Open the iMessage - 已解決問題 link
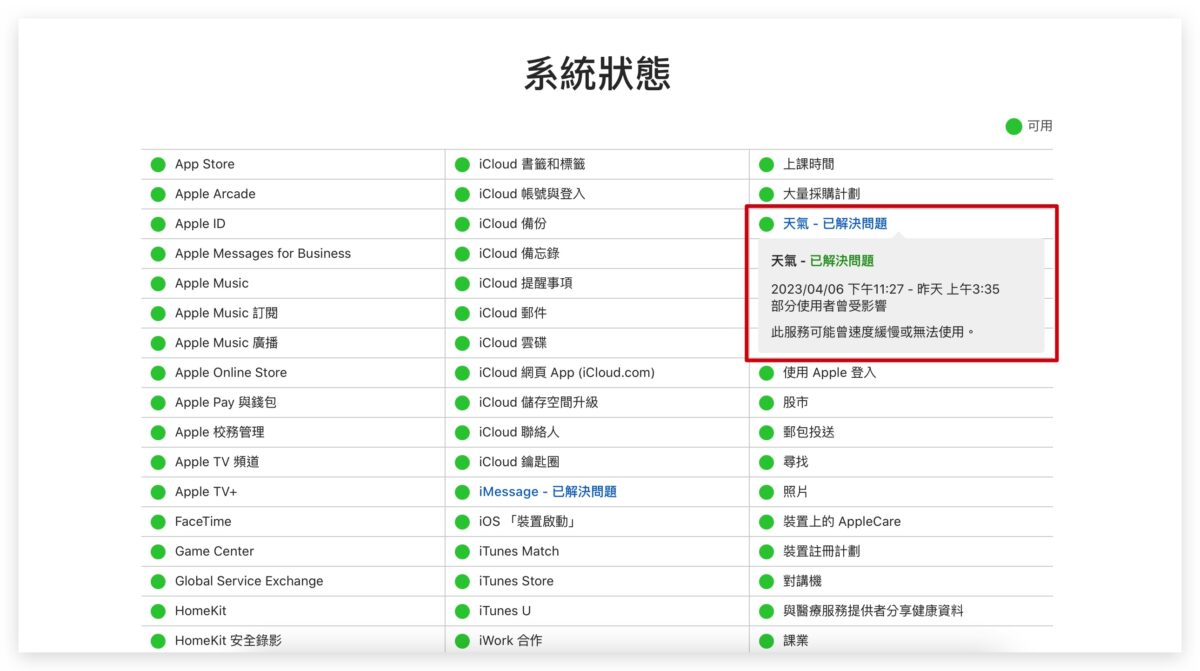Viewport: 1200px width, 671px height. click(547, 492)
